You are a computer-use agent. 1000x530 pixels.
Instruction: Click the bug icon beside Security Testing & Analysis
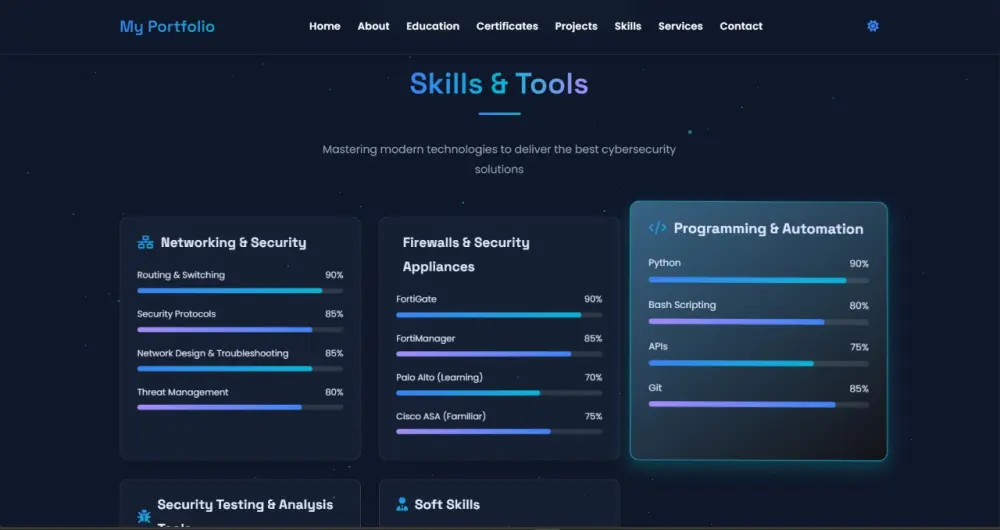click(144, 516)
